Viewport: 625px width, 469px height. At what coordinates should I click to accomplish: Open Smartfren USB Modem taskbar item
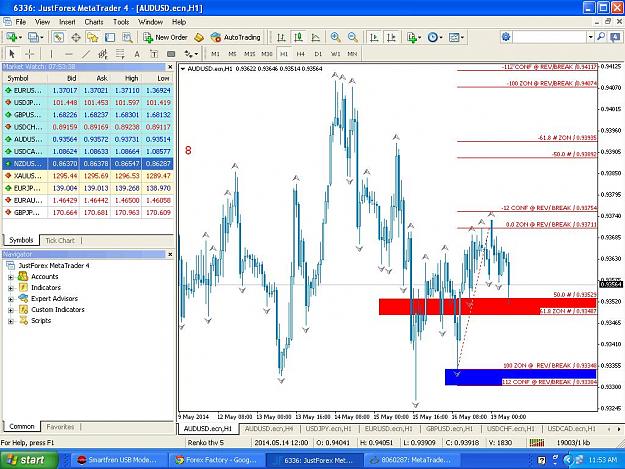pos(118,460)
